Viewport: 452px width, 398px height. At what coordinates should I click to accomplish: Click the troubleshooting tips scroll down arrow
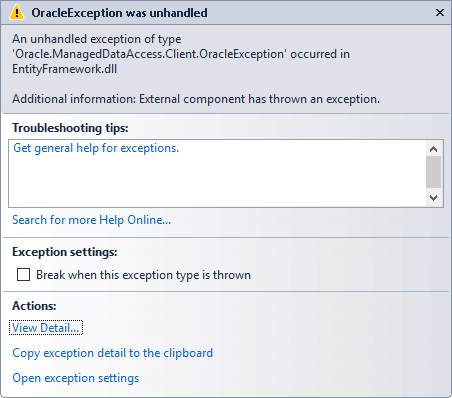tap(433, 198)
